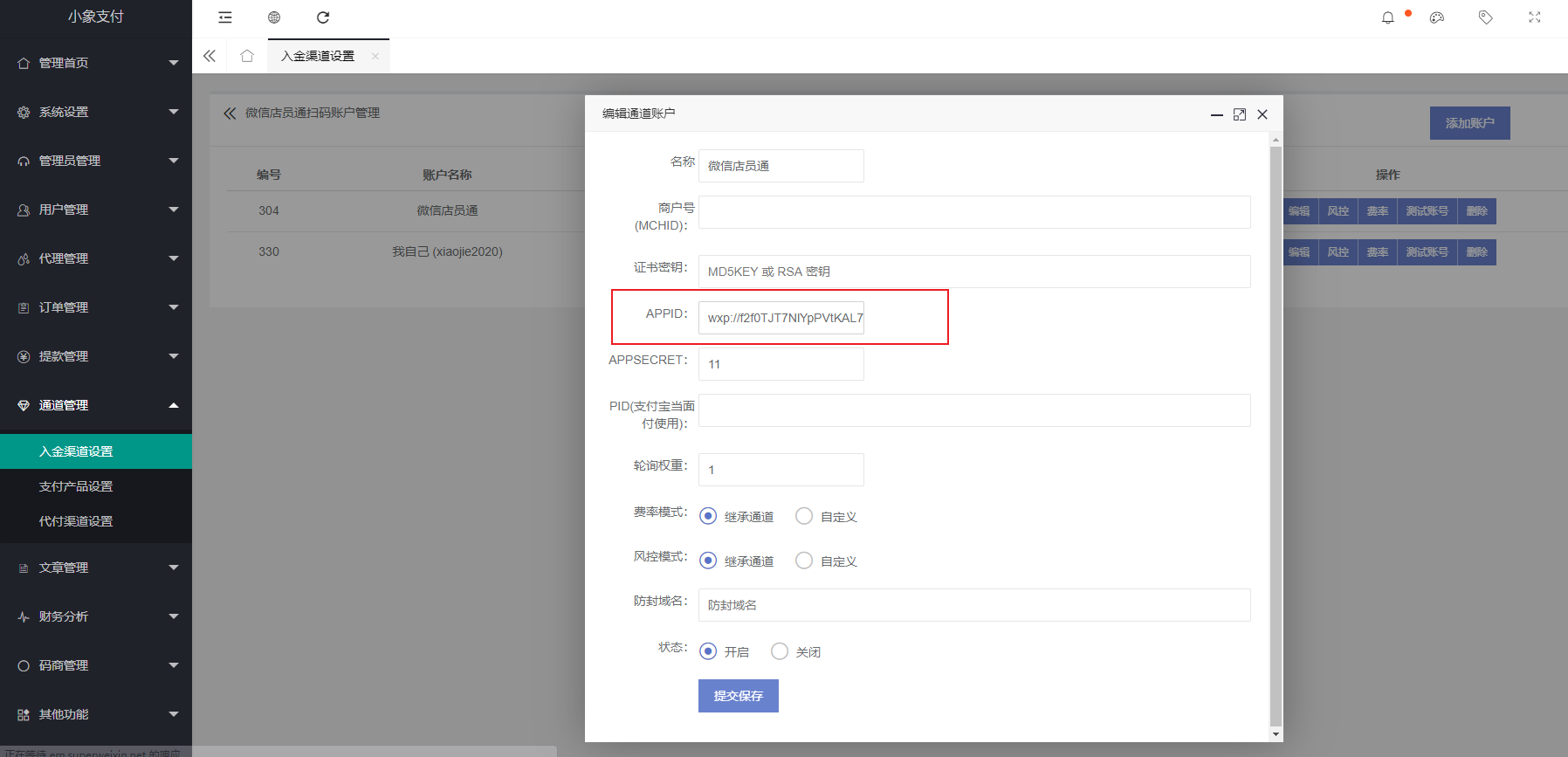Toggle the fullscreen icon in top bar
Screen dimensions: 1568x757
[x=1535, y=17]
